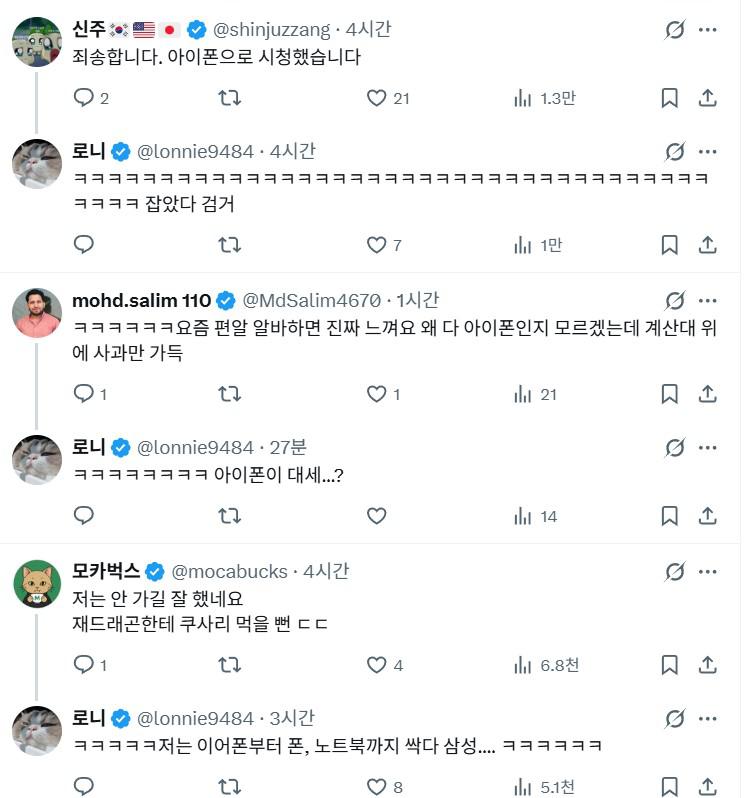Screen dimensions: 752x798
Task: Share 로니's reply posted 27분 ago
Action: 707,516
